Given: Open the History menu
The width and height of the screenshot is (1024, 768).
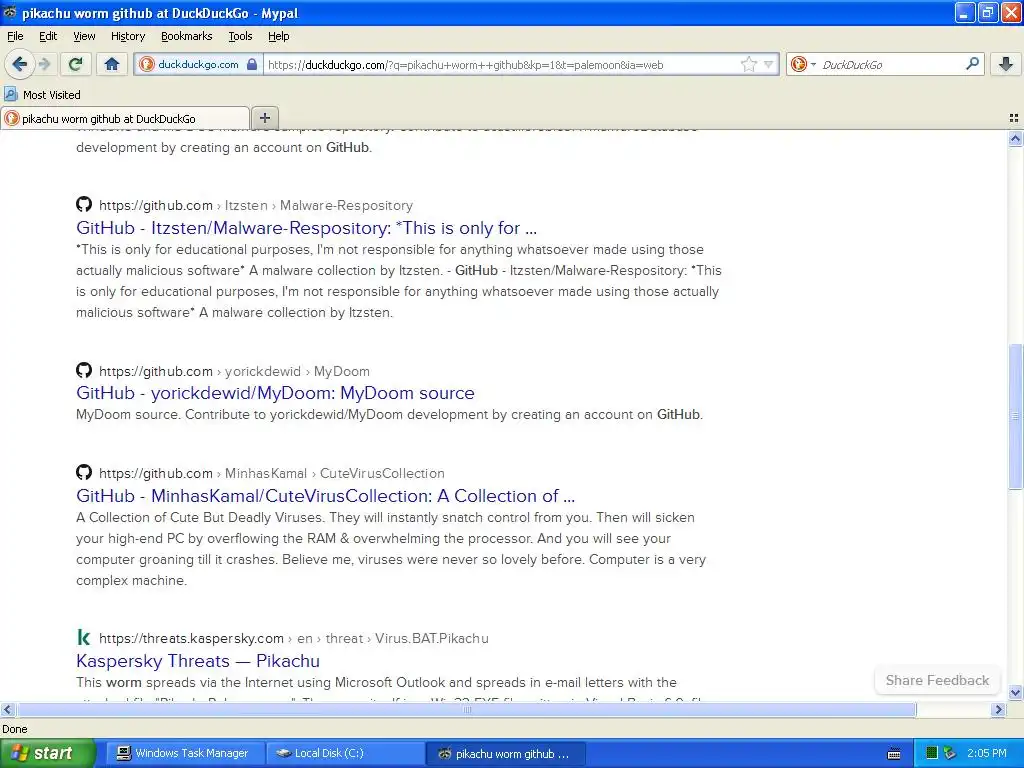Looking at the screenshot, I should pos(127,36).
